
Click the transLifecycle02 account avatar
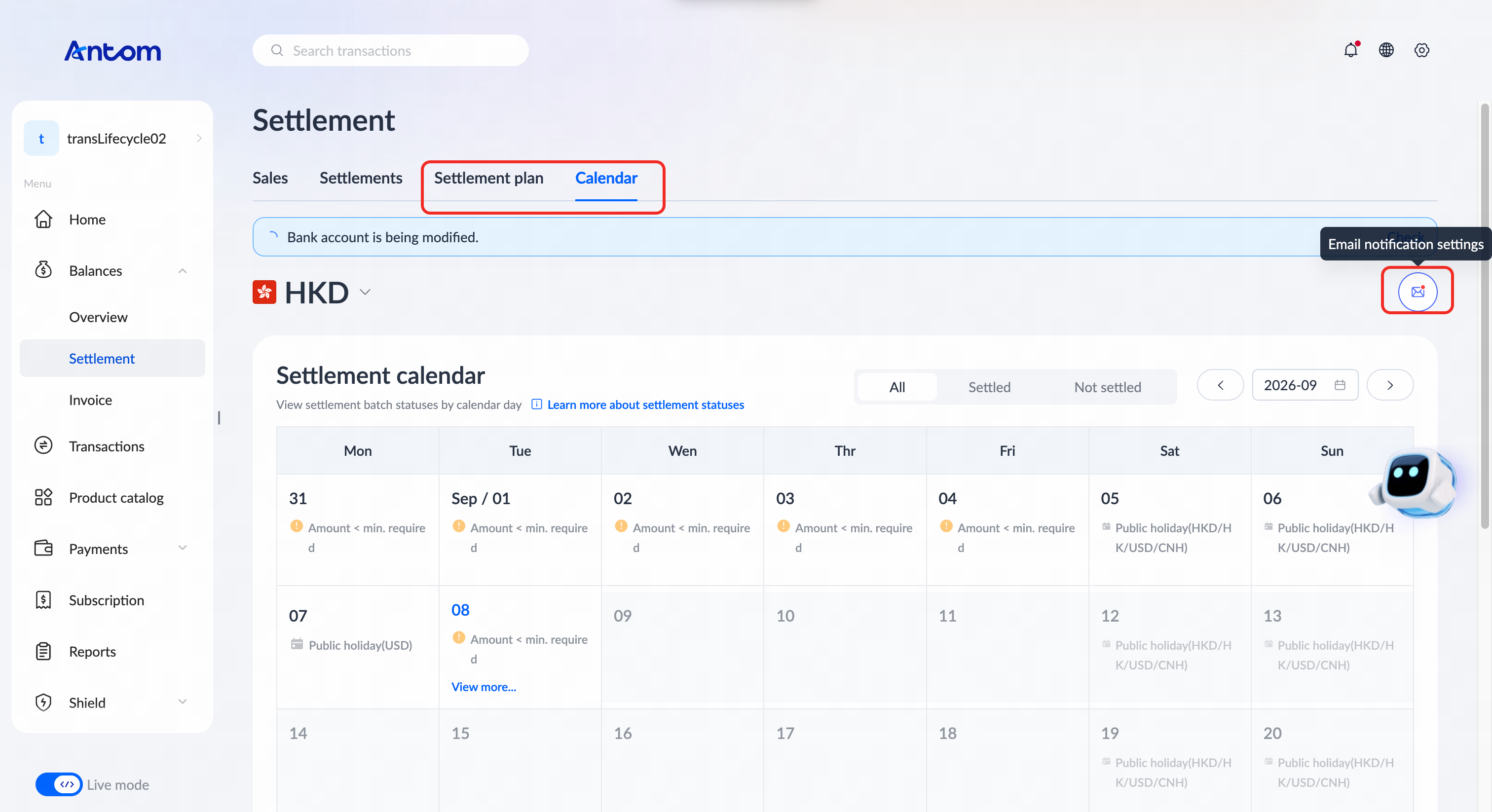41,139
